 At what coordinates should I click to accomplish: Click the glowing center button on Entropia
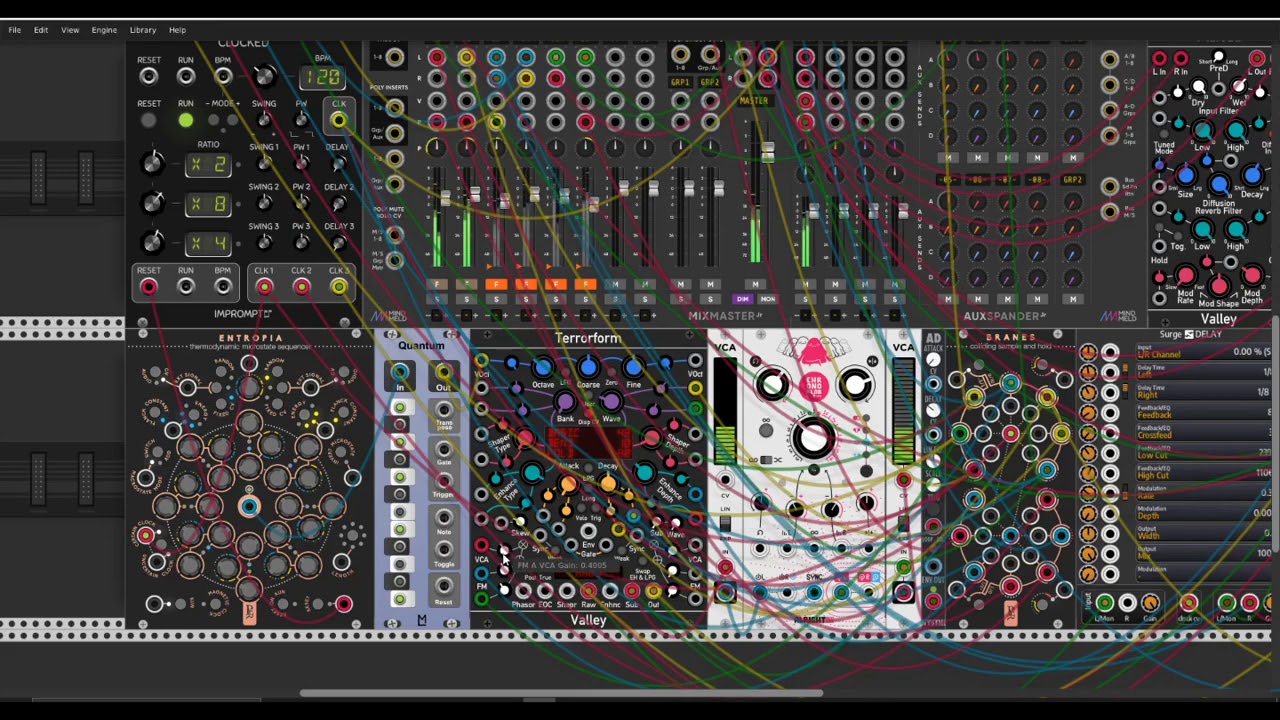tap(249, 507)
